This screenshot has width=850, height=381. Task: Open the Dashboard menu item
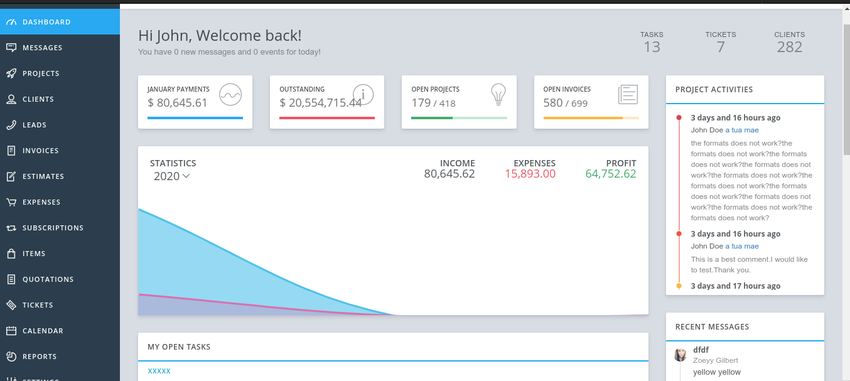[60, 22]
